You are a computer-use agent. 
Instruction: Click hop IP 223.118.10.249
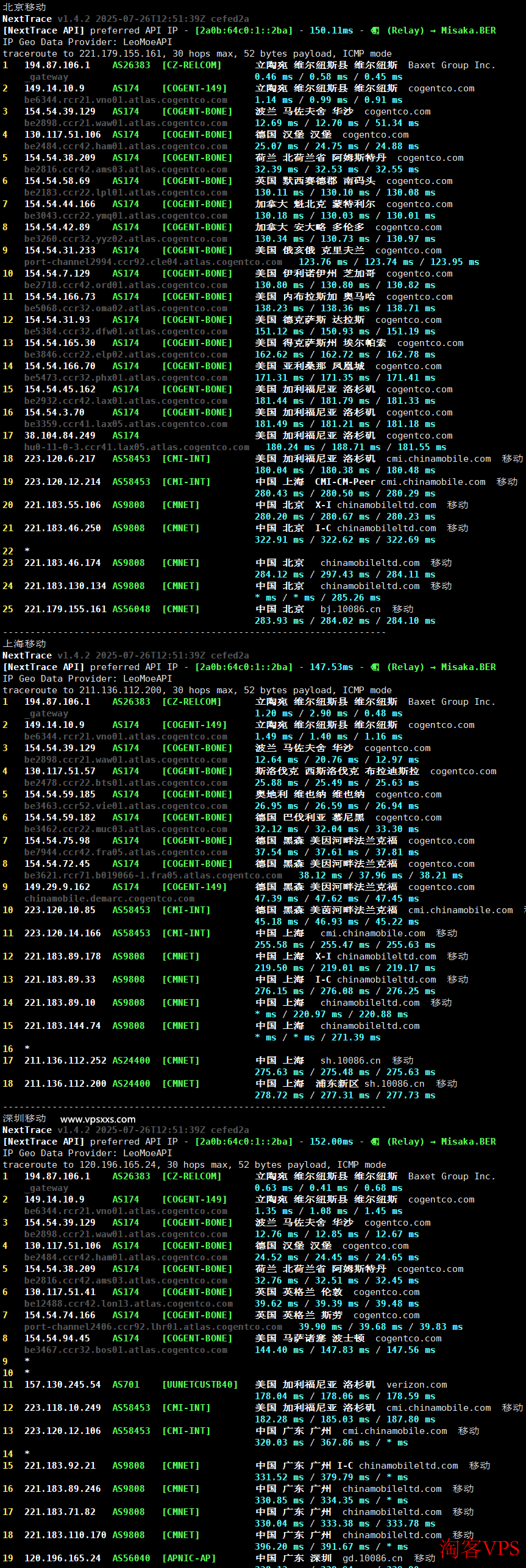point(62,1408)
